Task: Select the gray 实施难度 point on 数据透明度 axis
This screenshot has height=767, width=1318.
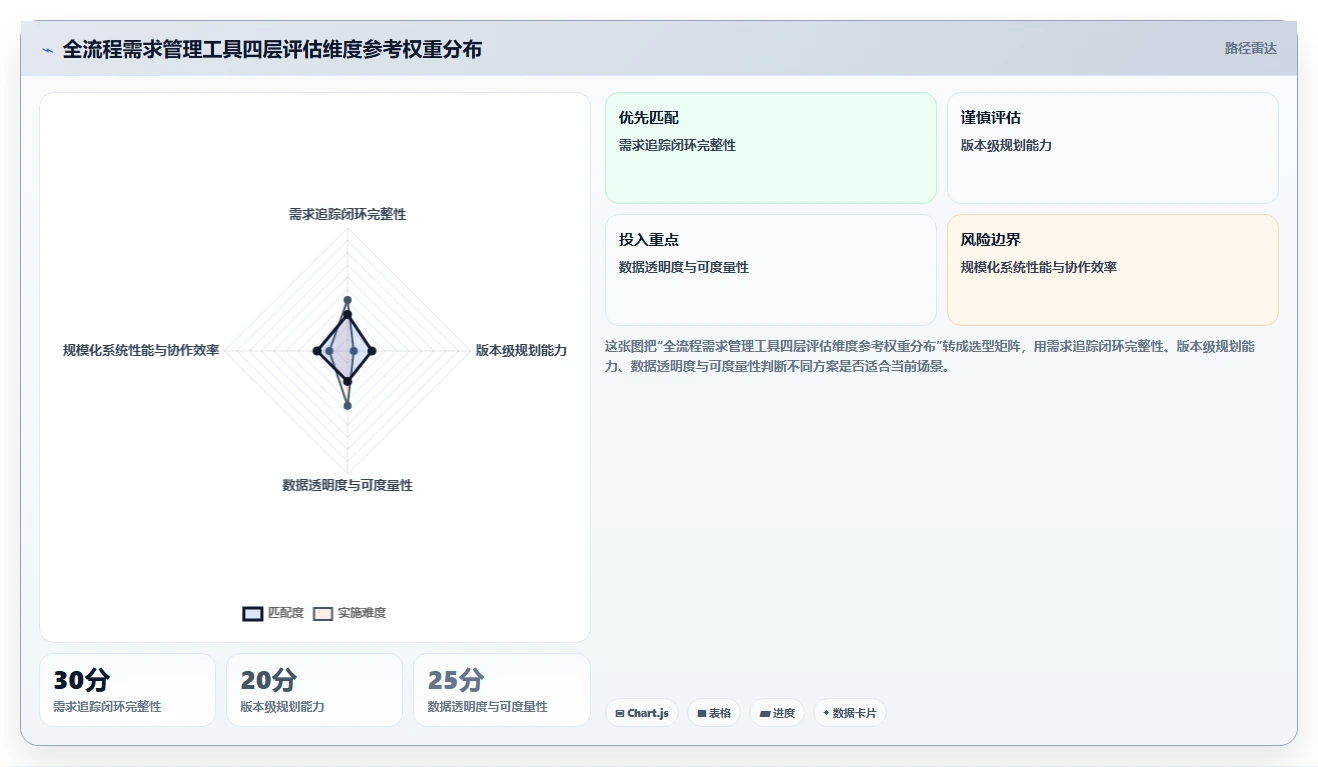Action: 347,405
